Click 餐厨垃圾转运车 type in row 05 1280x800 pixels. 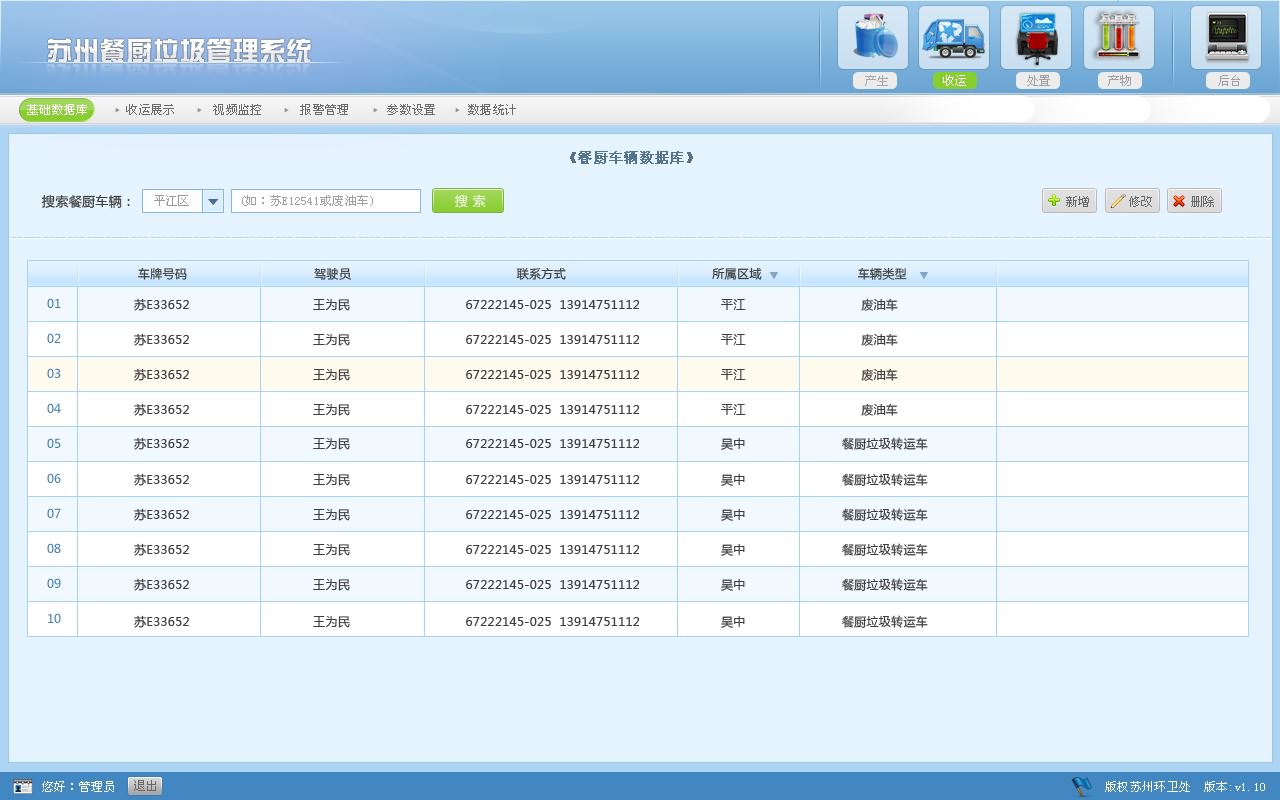[x=885, y=444]
